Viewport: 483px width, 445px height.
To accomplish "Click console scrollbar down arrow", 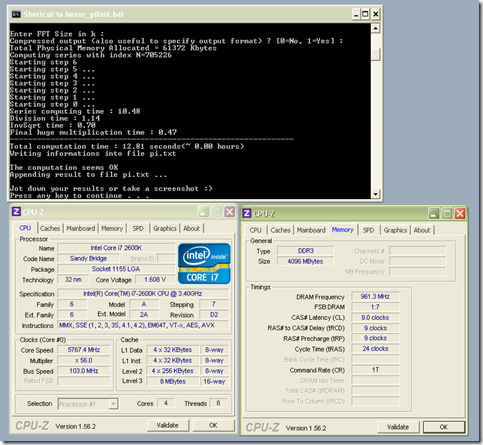I will pyautogui.click(x=376, y=194).
